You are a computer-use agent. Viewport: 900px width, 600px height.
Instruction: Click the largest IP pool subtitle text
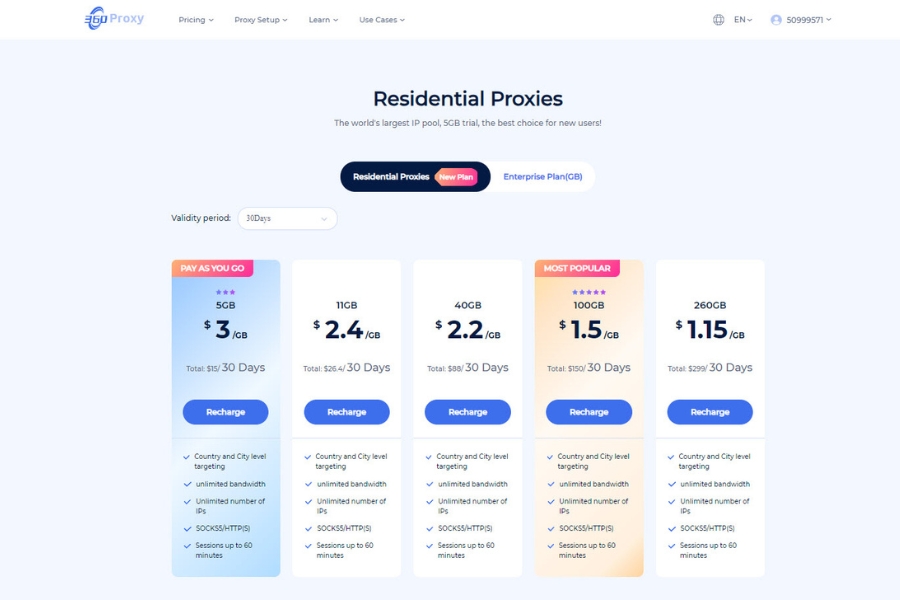tap(468, 123)
